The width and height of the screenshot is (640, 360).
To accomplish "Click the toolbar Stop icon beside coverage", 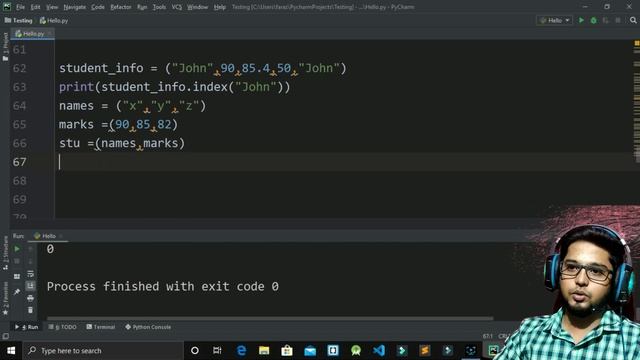I will pyautogui.click(x=618, y=20).
